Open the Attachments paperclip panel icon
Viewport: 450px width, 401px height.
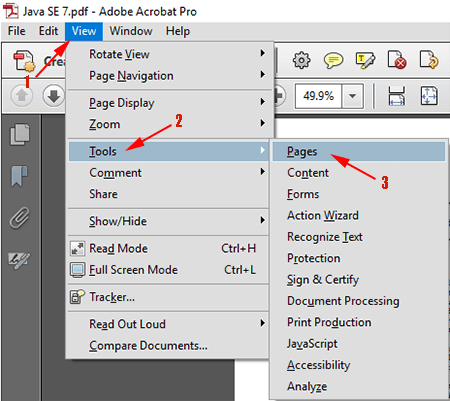19,218
